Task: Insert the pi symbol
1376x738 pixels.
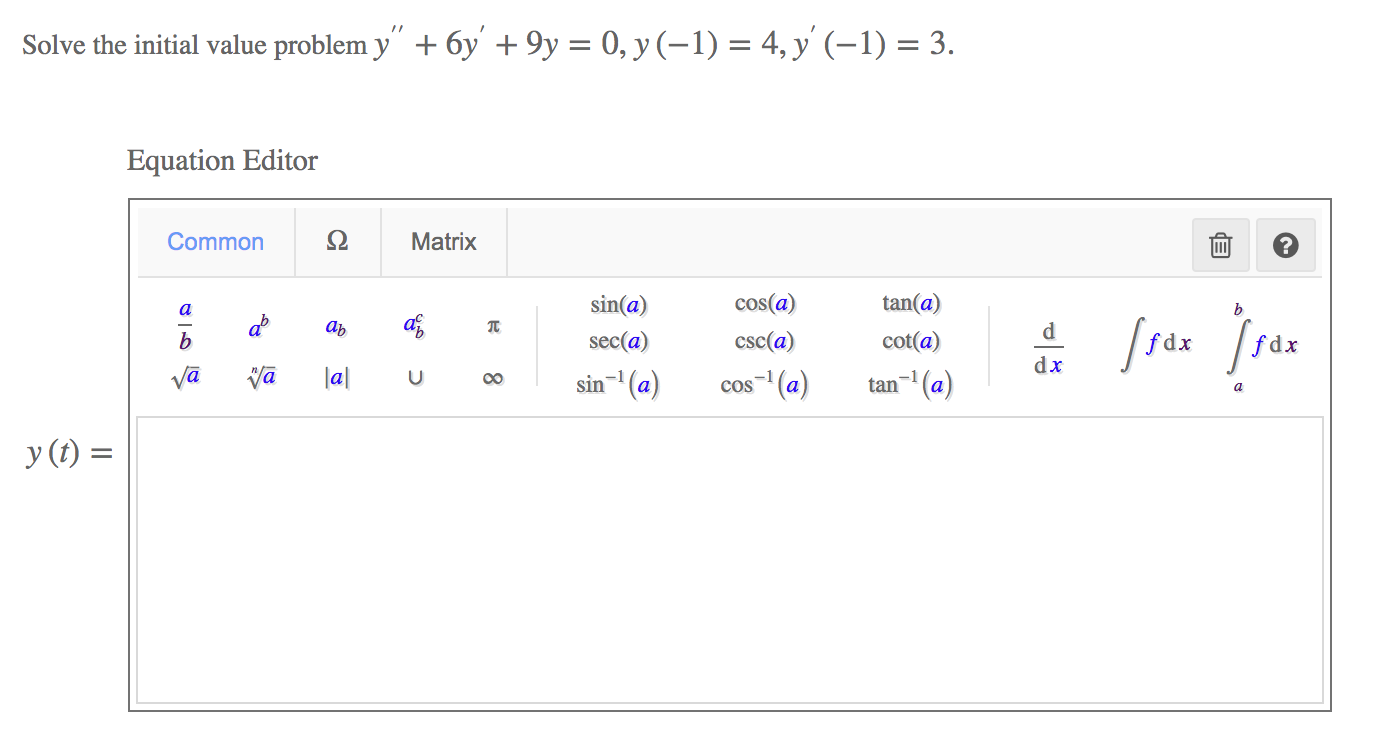Action: point(492,326)
